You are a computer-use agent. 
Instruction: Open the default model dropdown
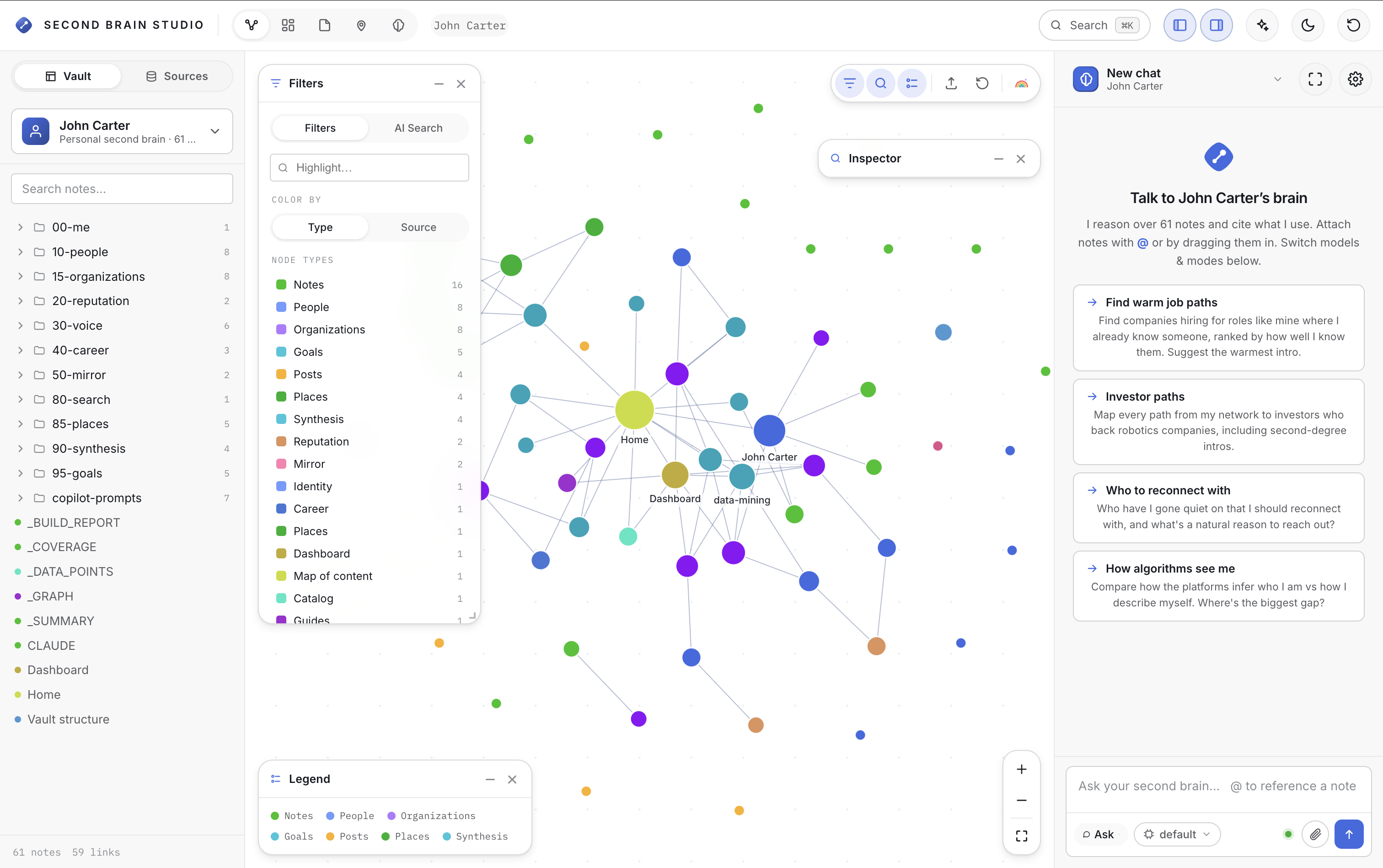(x=1177, y=835)
